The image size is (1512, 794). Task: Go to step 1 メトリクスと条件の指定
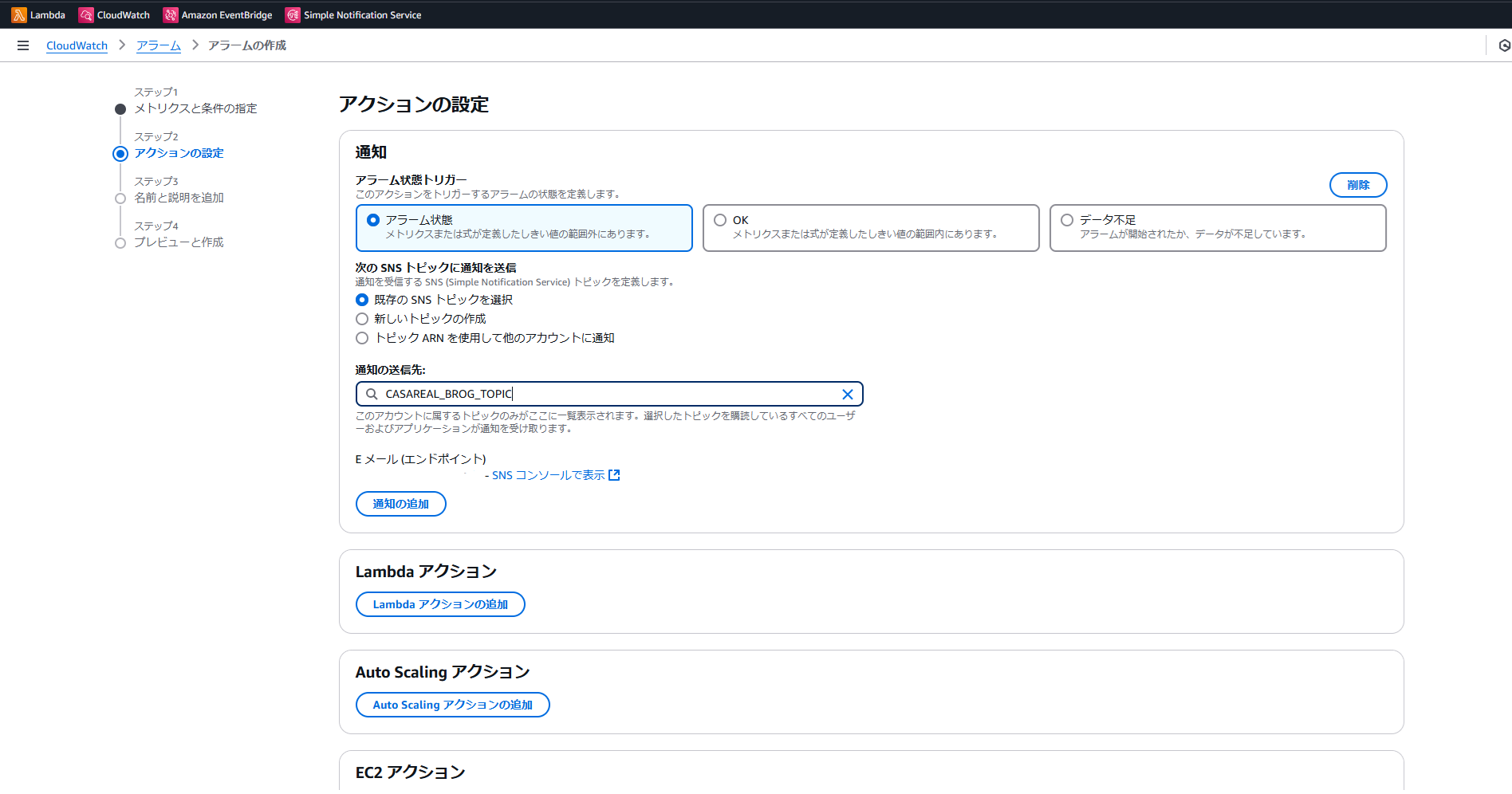(x=195, y=108)
